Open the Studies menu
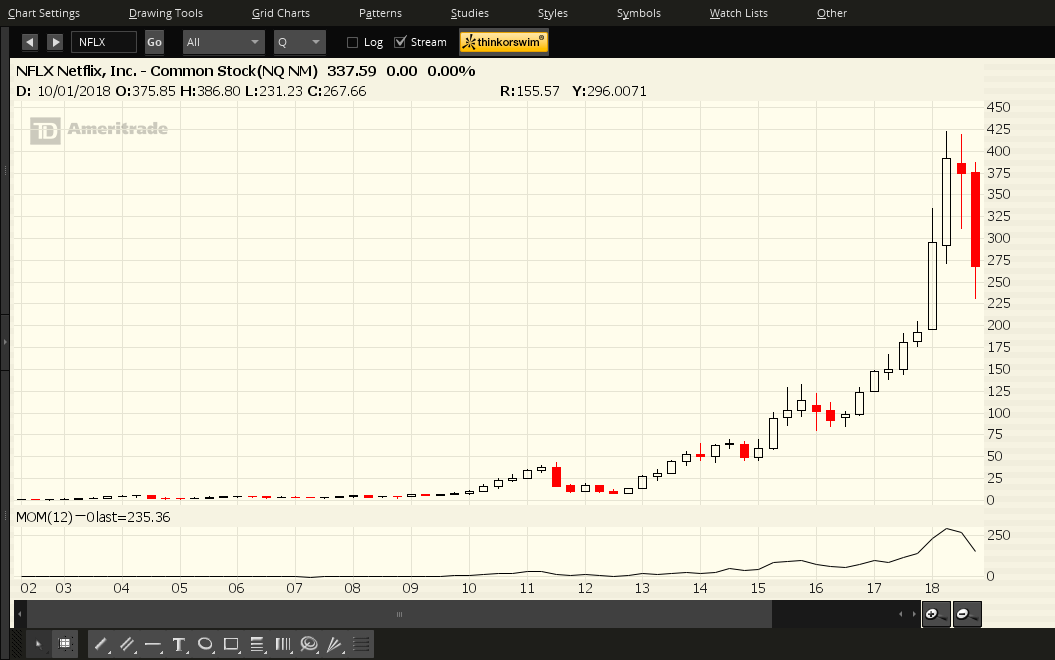 point(470,13)
